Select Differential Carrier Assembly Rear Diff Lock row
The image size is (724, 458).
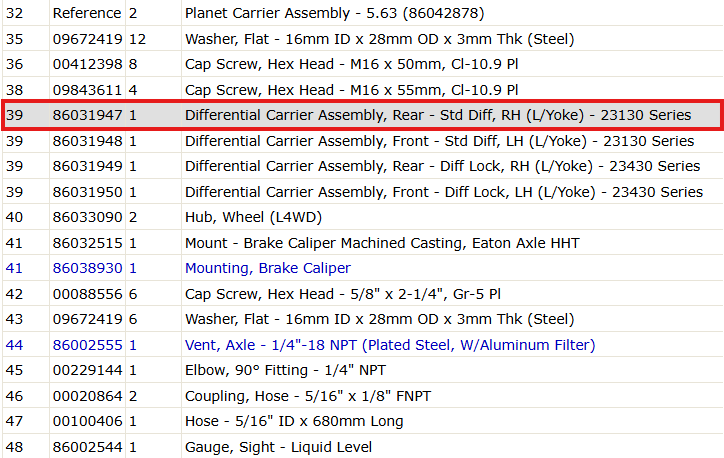pos(362,166)
